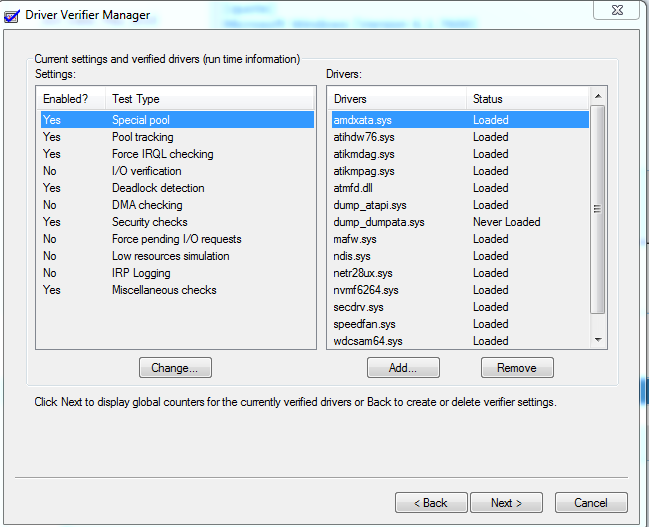Select the secdrv.sys driver

pyautogui.click(x=460, y=307)
